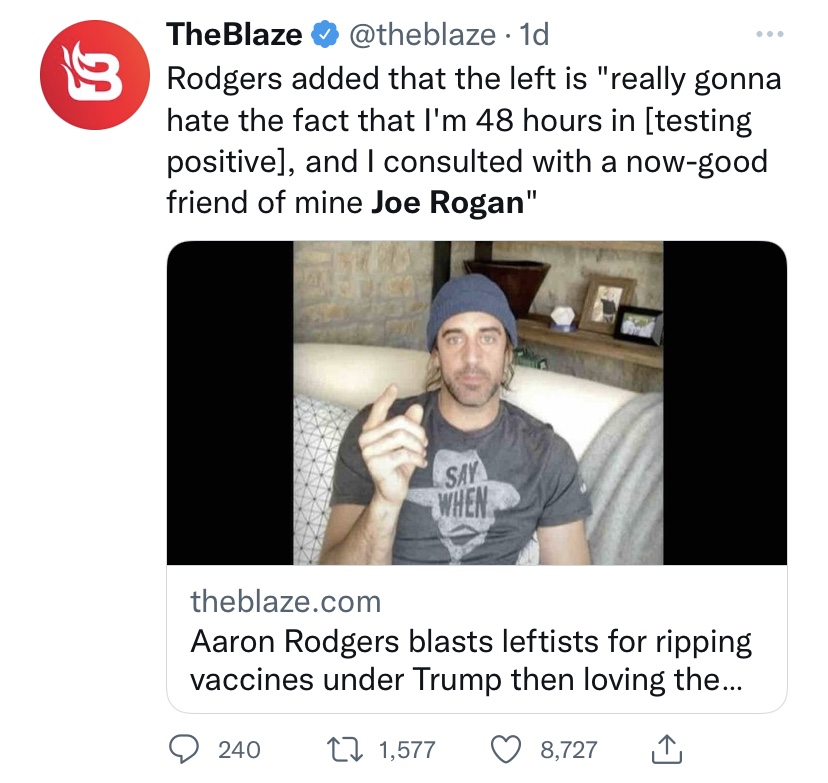This screenshot has width=828, height=783.
Task: Click the theblaze.com domain label
Action: coord(286,601)
